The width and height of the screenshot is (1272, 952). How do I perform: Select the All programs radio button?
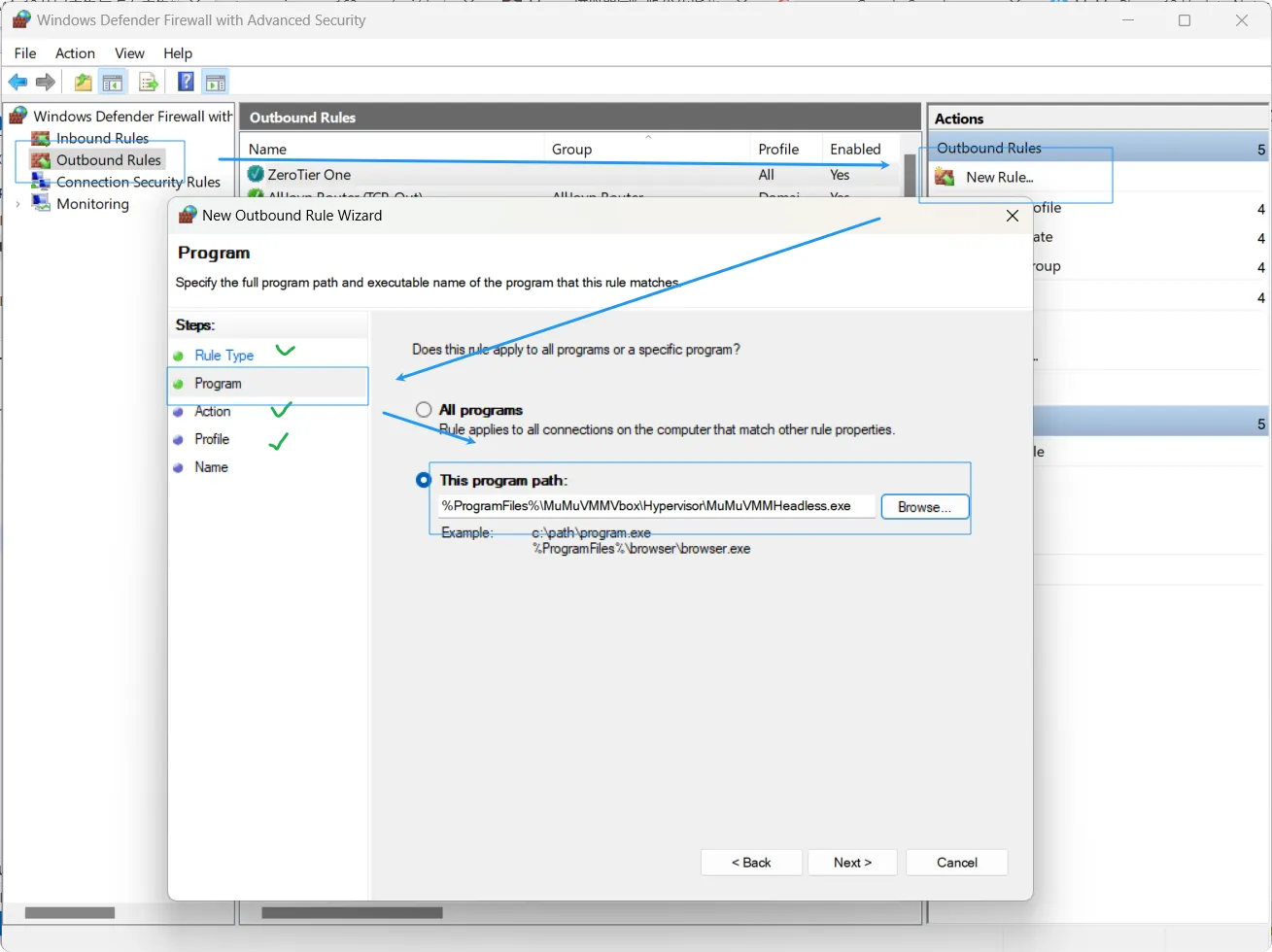[424, 410]
